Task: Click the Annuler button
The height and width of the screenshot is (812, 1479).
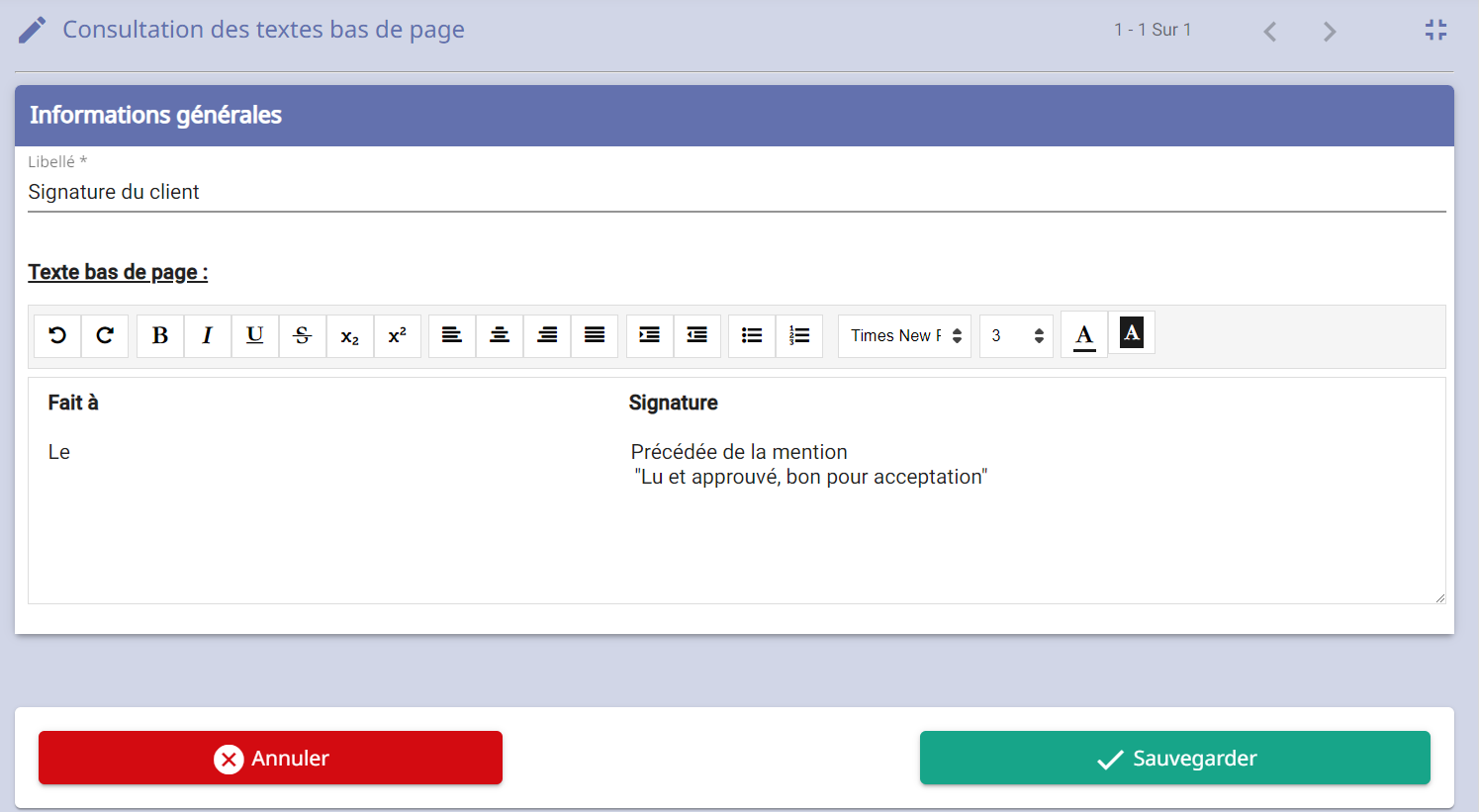Action: point(270,758)
